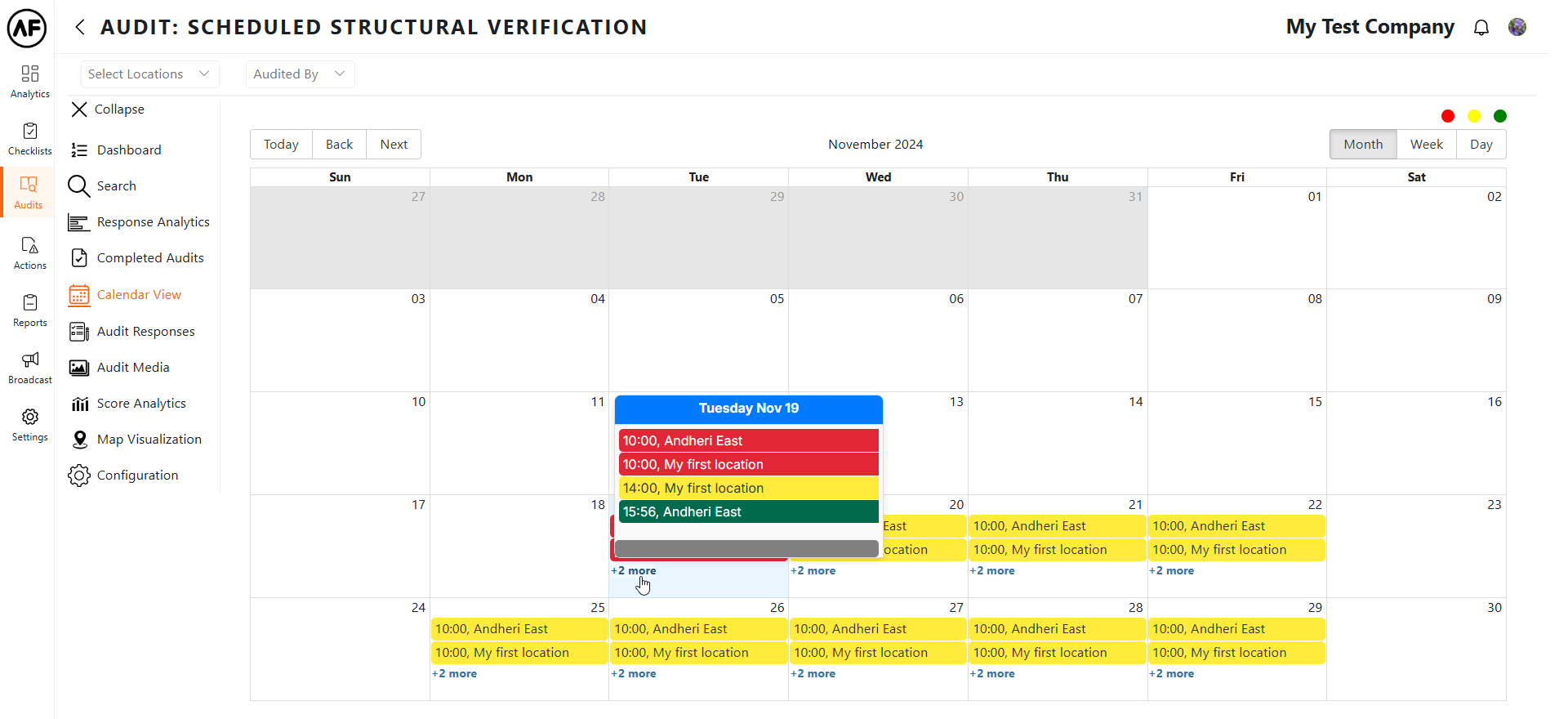The image size is (1568, 719).
Task: Collapse the audits side menu
Action: [107, 109]
